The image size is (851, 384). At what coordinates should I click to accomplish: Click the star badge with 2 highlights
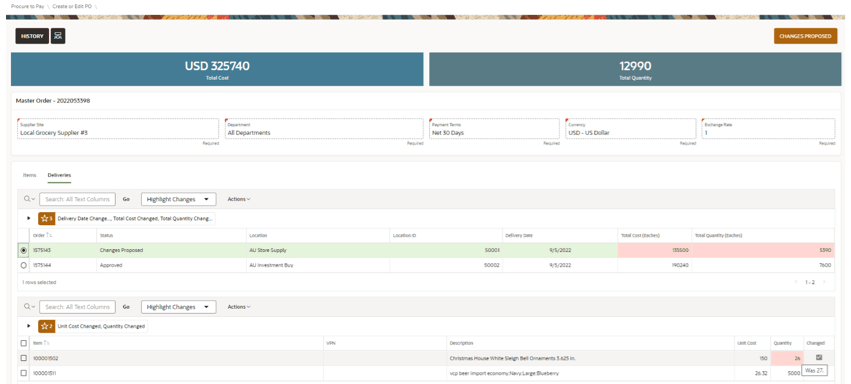47,327
